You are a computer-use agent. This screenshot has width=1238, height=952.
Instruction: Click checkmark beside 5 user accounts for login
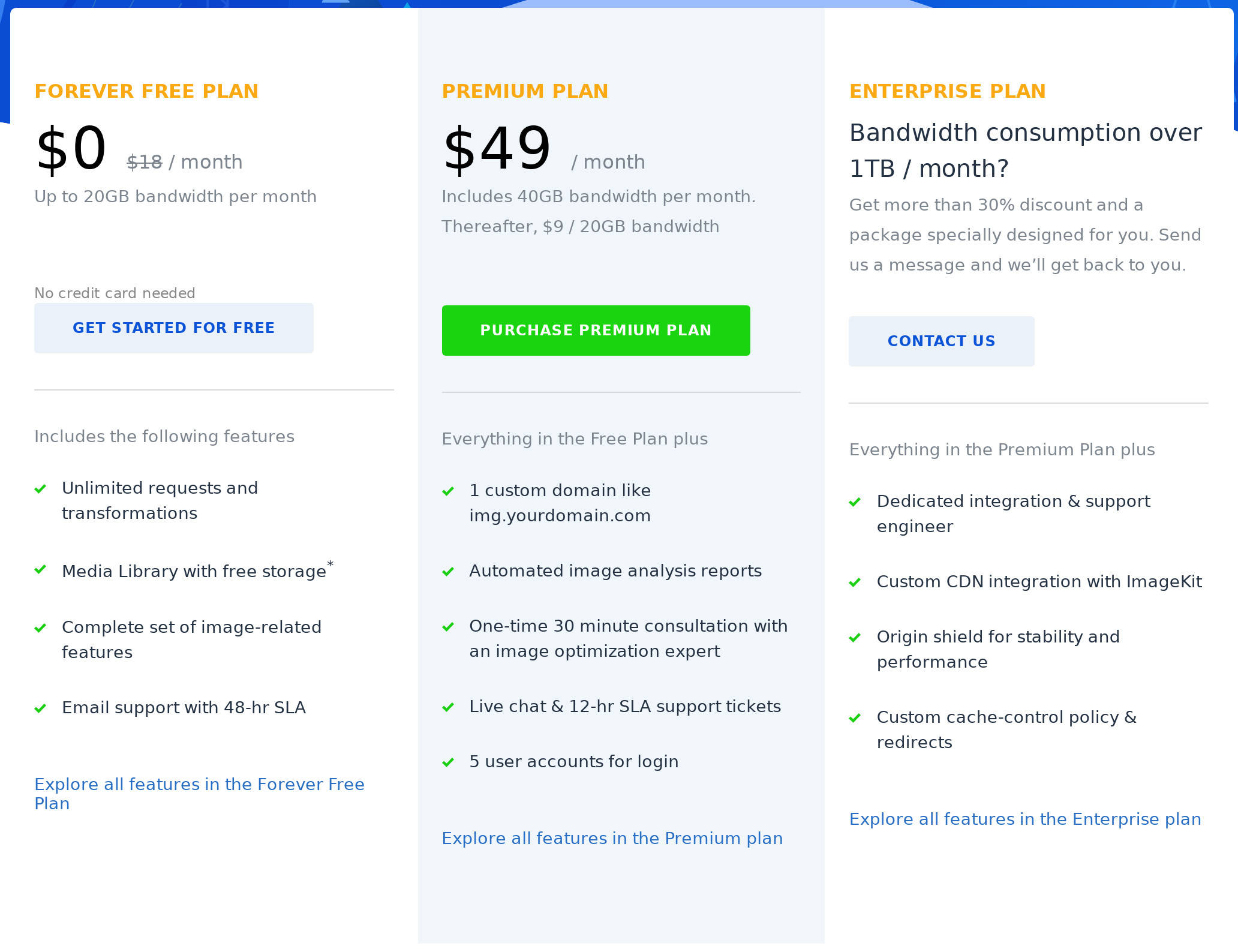click(x=449, y=762)
